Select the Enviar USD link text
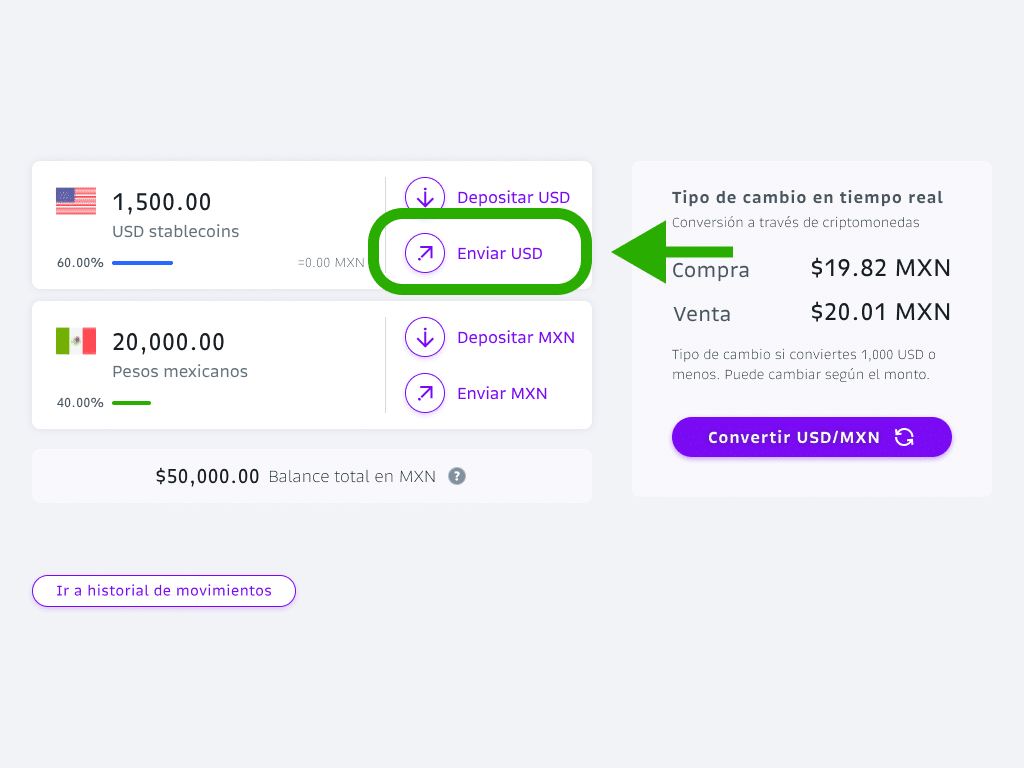 (500, 253)
